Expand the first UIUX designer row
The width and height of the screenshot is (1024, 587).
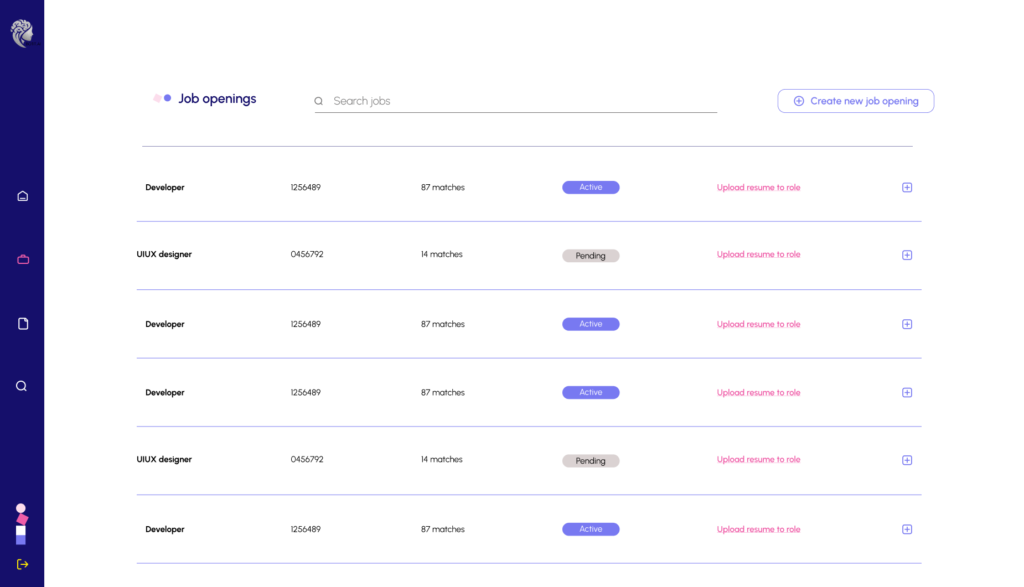click(x=907, y=255)
